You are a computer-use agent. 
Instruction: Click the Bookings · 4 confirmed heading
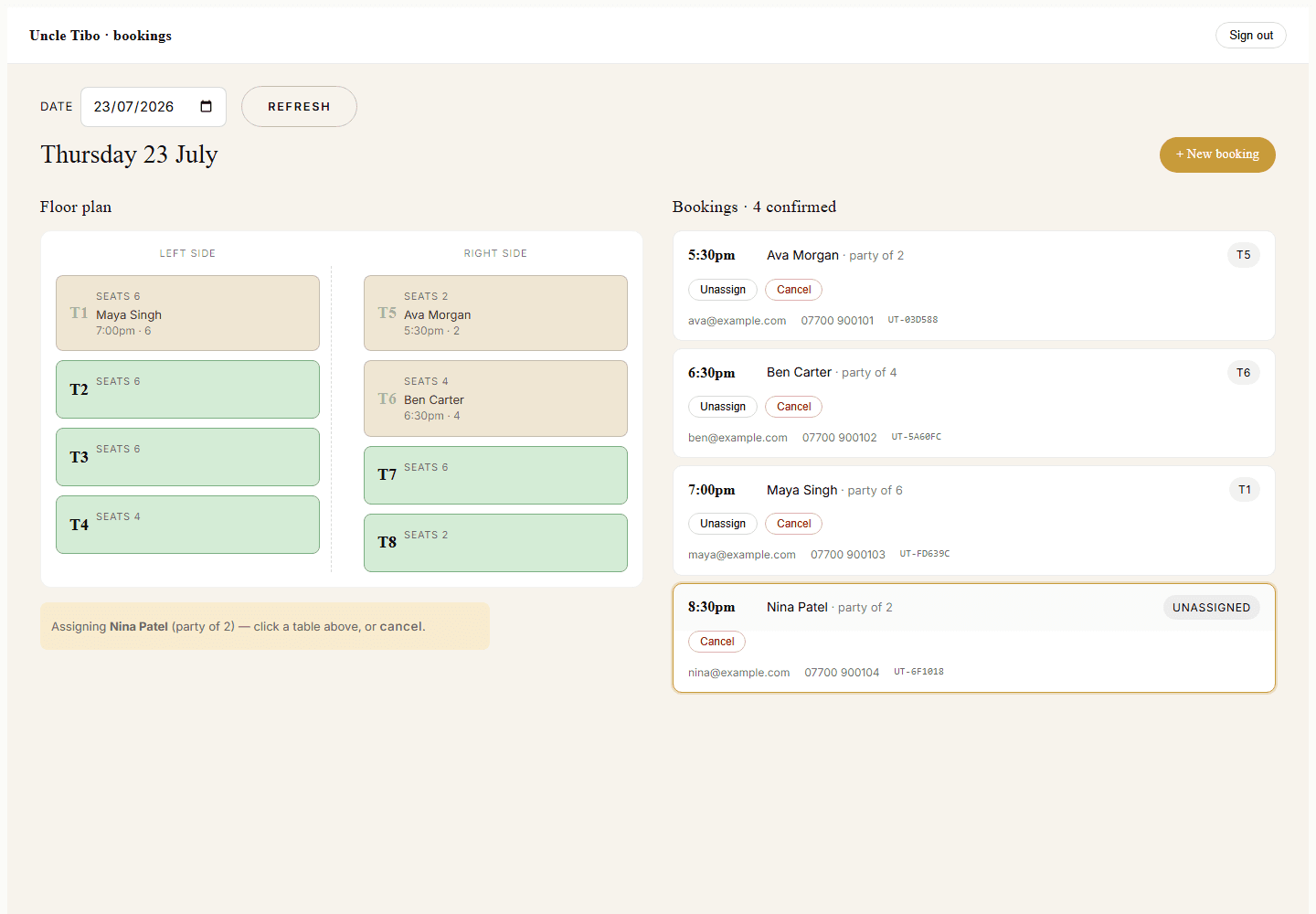point(754,207)
